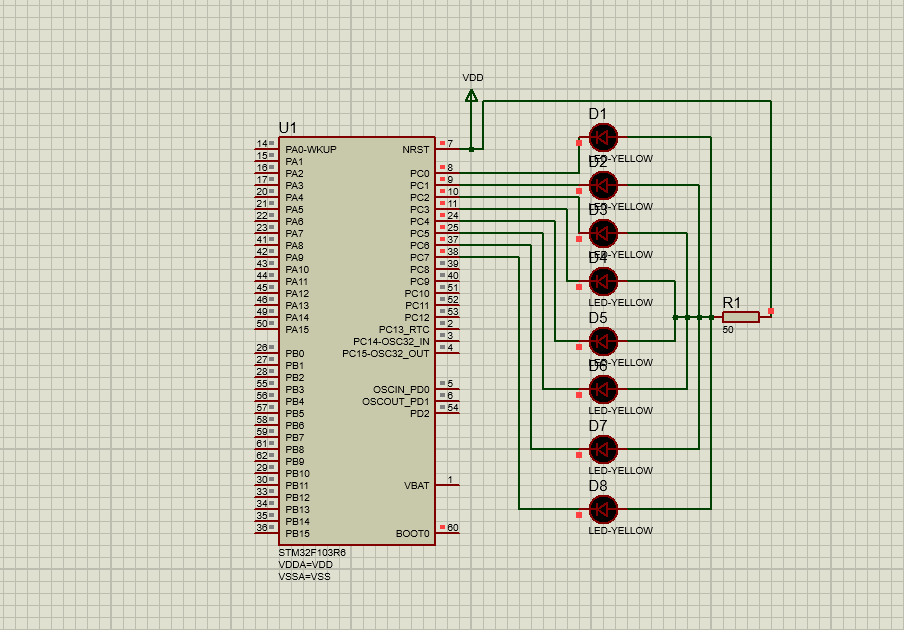Select the PA8 pin label
904x630 pixels.
[294, 246]
